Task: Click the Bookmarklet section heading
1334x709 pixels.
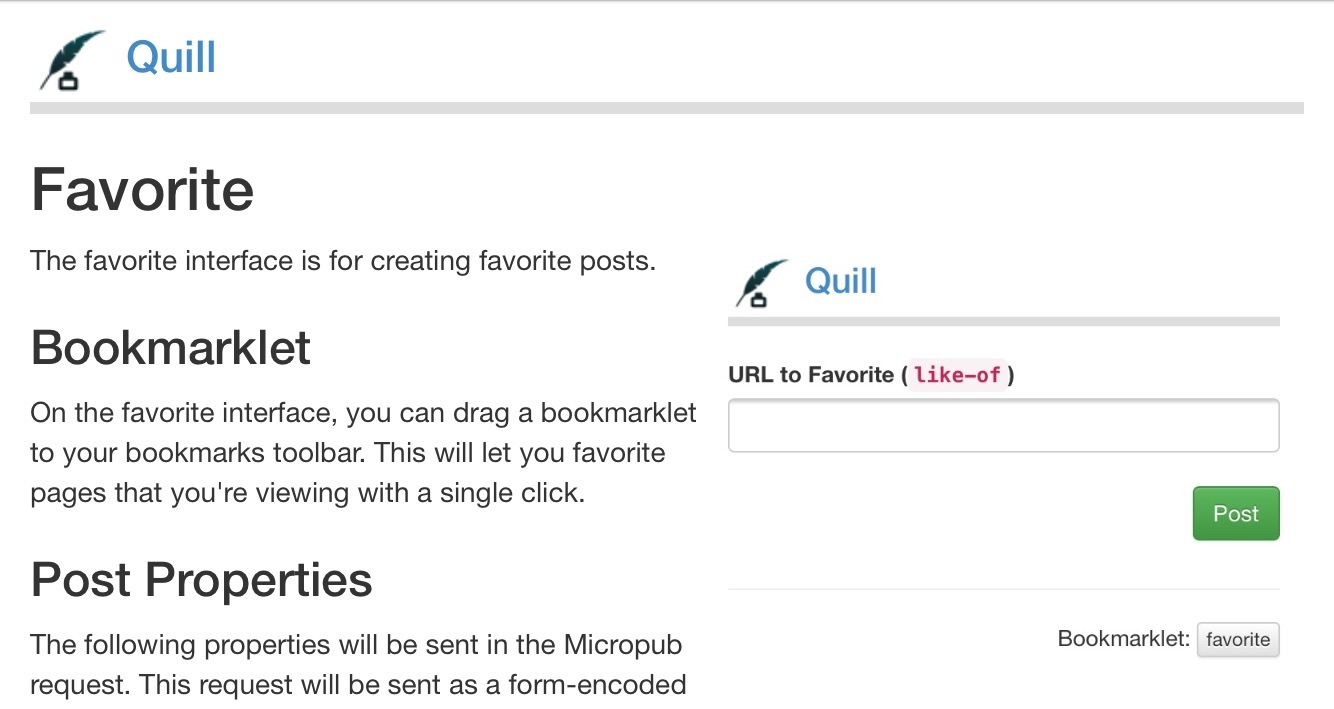Action: [171, 348]
